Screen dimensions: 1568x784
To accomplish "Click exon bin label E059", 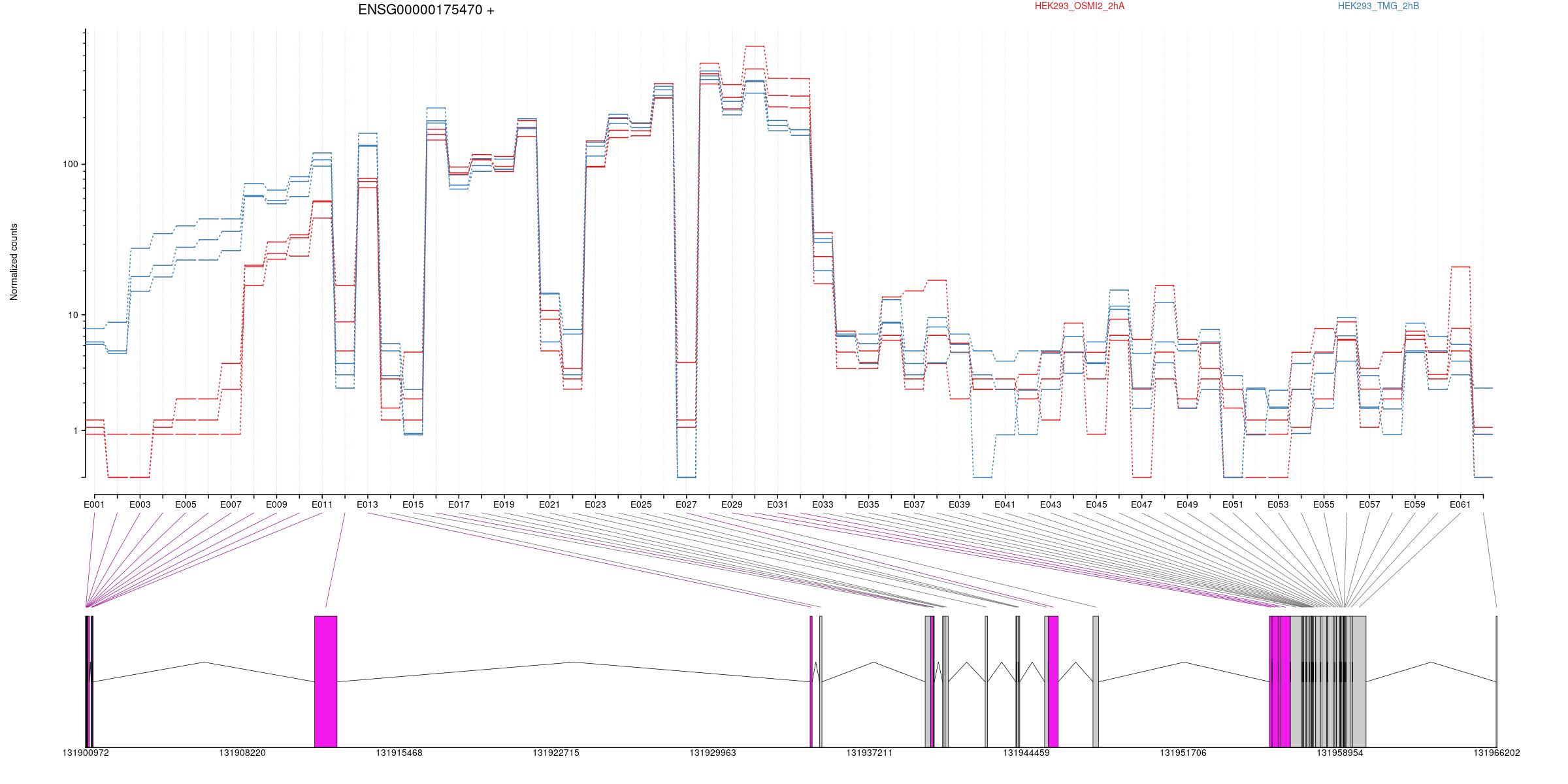I will (x=1414, y=504).
